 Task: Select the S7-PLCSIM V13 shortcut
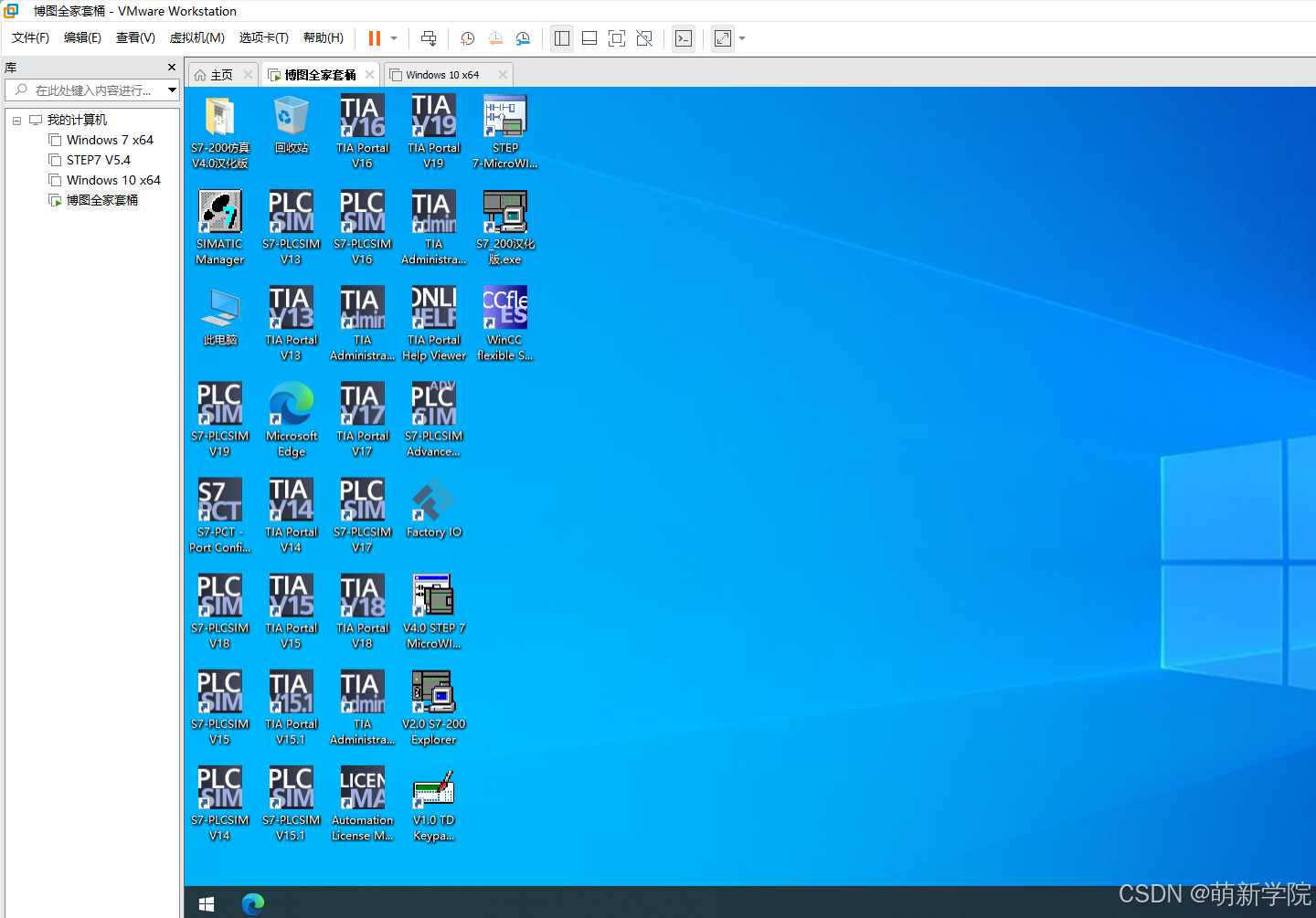pos(291,228)
